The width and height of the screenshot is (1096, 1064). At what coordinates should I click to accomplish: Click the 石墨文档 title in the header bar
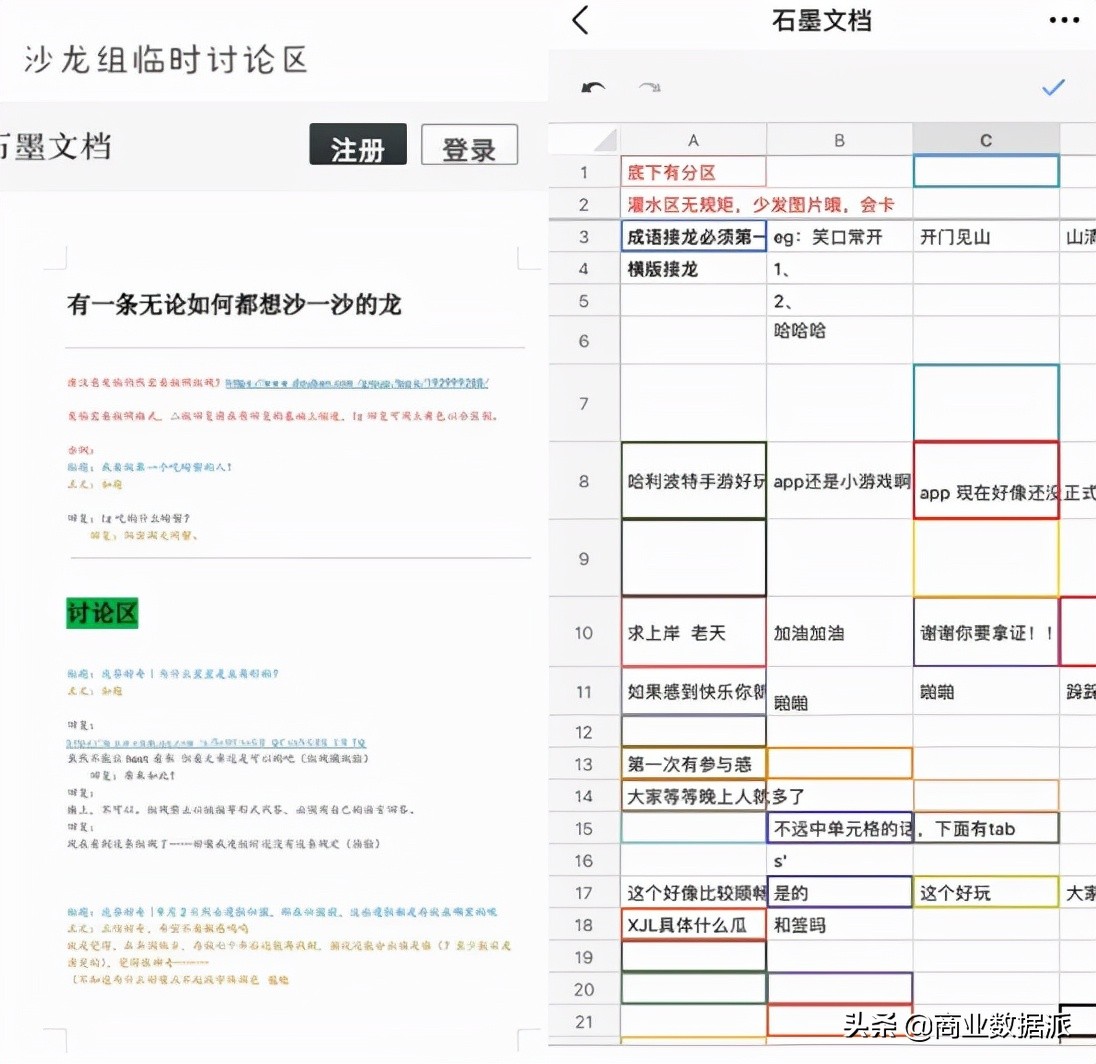822,21
